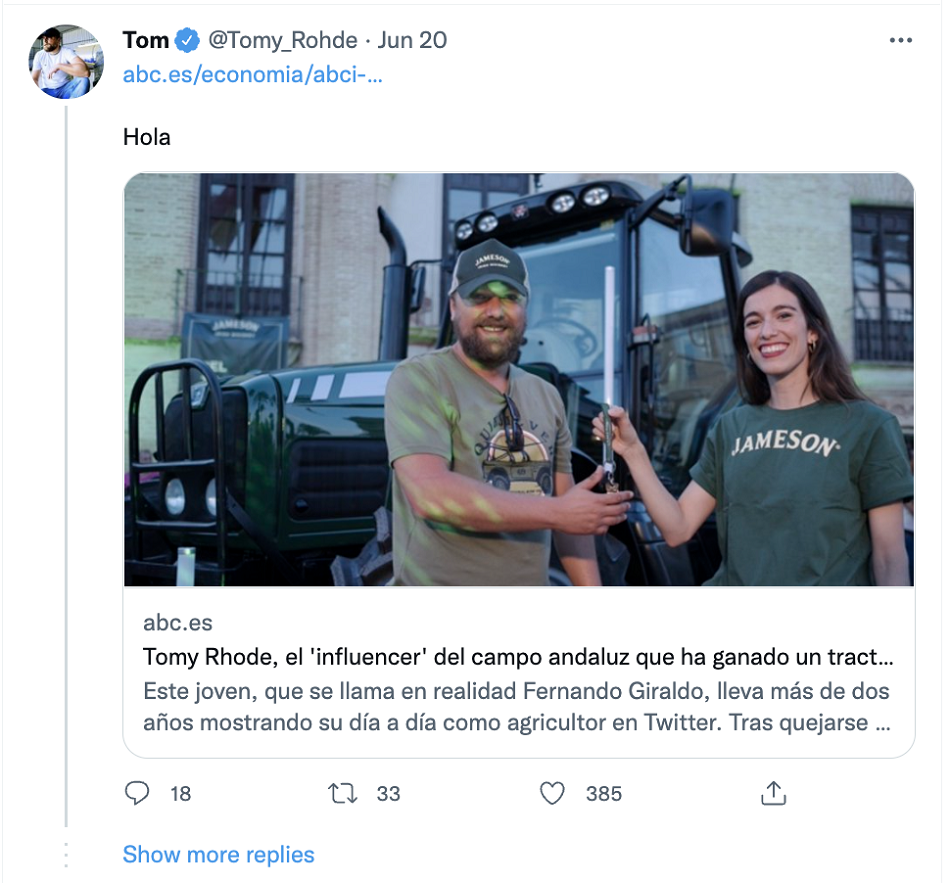Click the blue verified badge next to Tom
Viewport: 950px width, 883px height.
coord(187,40)
